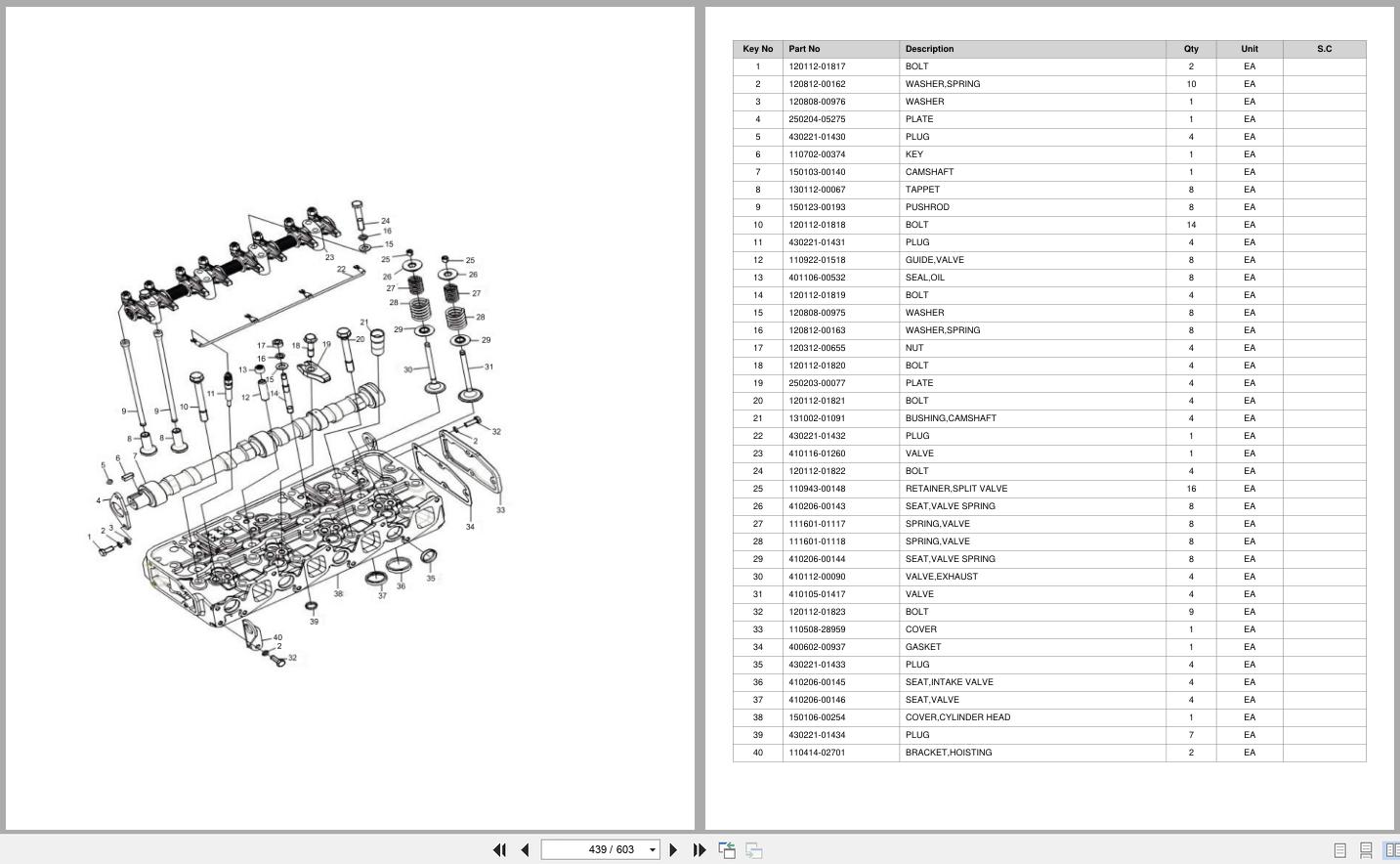Viewport: 1400px width, 864px height.
Task: Go to the previous page
Action: [525, 850]
